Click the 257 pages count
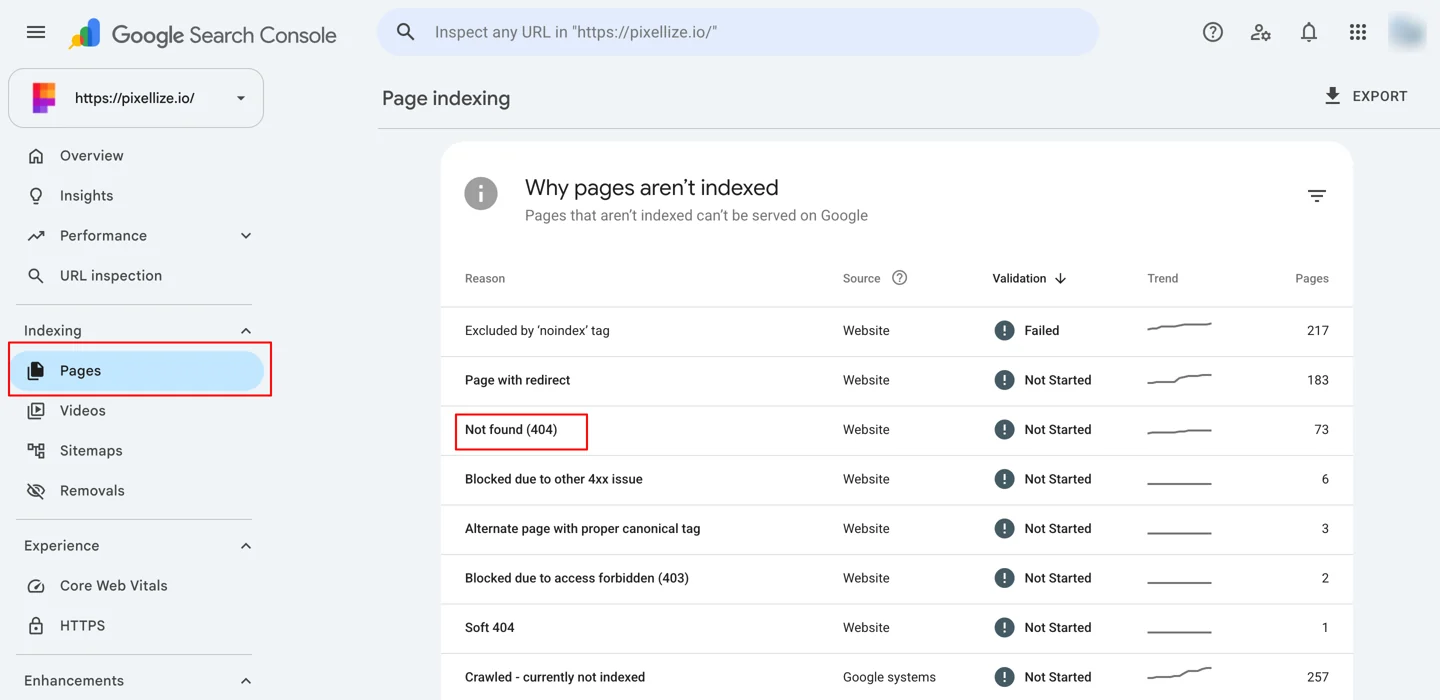Screen dimensions: 1440x700 [x=1318, y=677]
